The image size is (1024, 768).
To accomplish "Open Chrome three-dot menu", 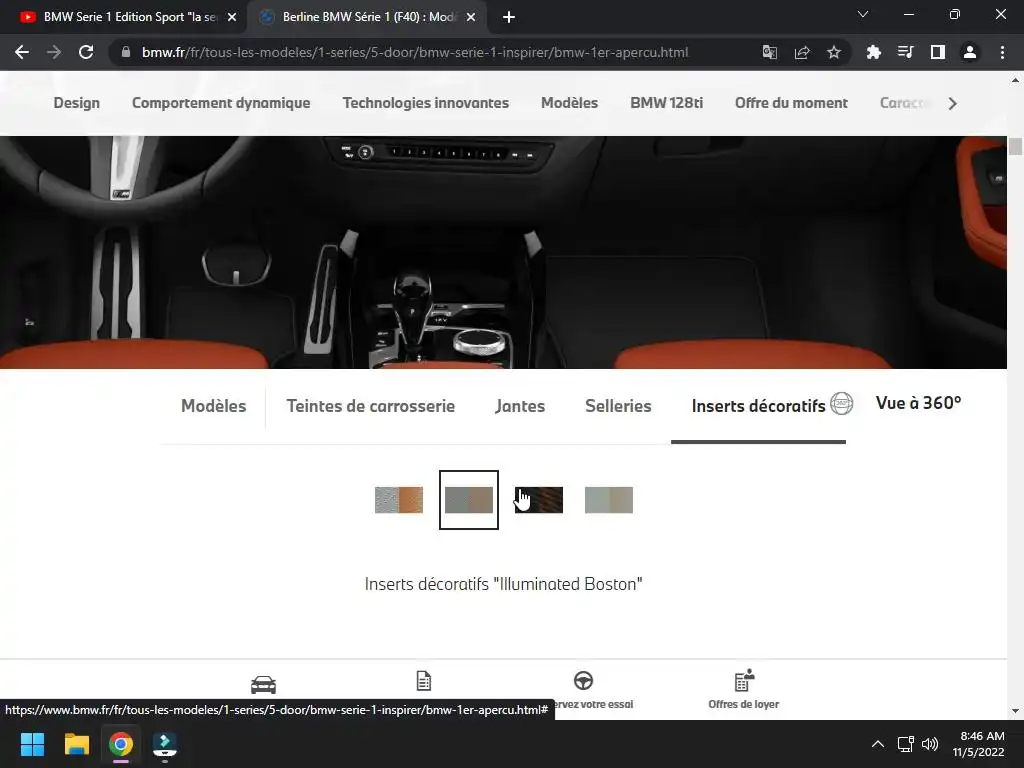I will (1002, 52).
